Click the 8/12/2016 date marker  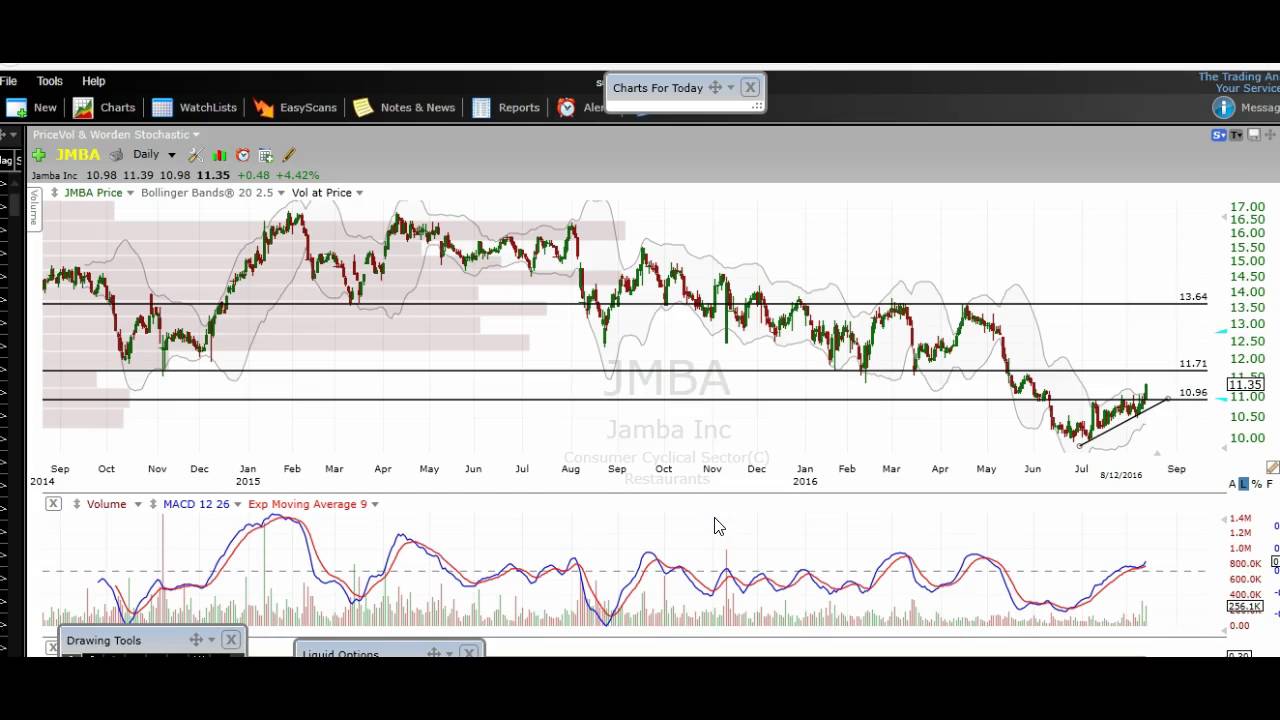pyautogui.click(x=1121, y=475)
